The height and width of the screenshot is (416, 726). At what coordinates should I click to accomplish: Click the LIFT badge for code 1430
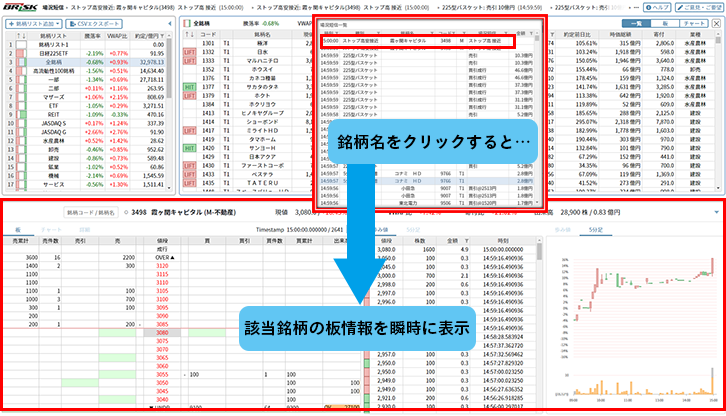click(x=189, y=165)
